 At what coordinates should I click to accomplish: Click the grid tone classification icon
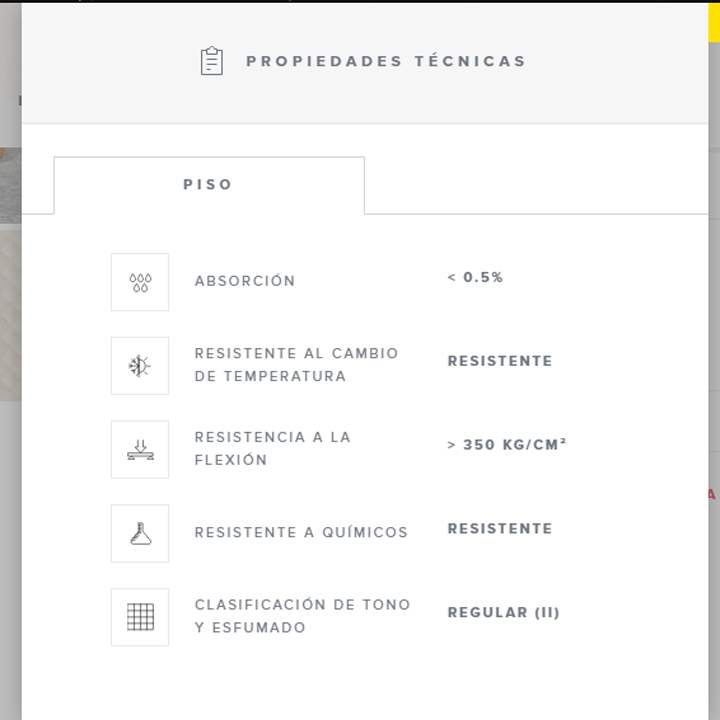[140, 617]
